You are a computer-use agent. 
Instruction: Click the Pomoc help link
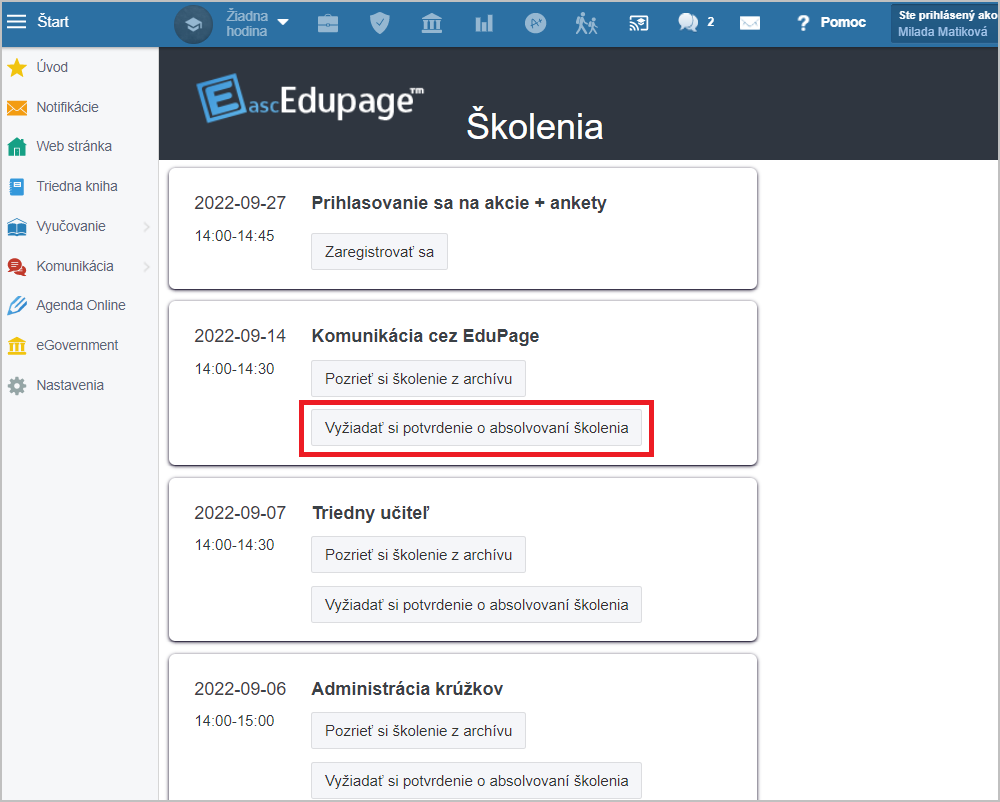click(843, 22)
